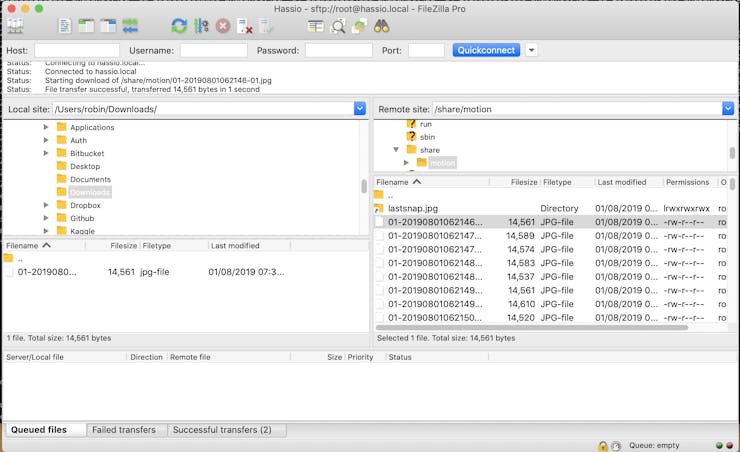
Task: Sort local list by Filename column
Action: tap(45, 245)
